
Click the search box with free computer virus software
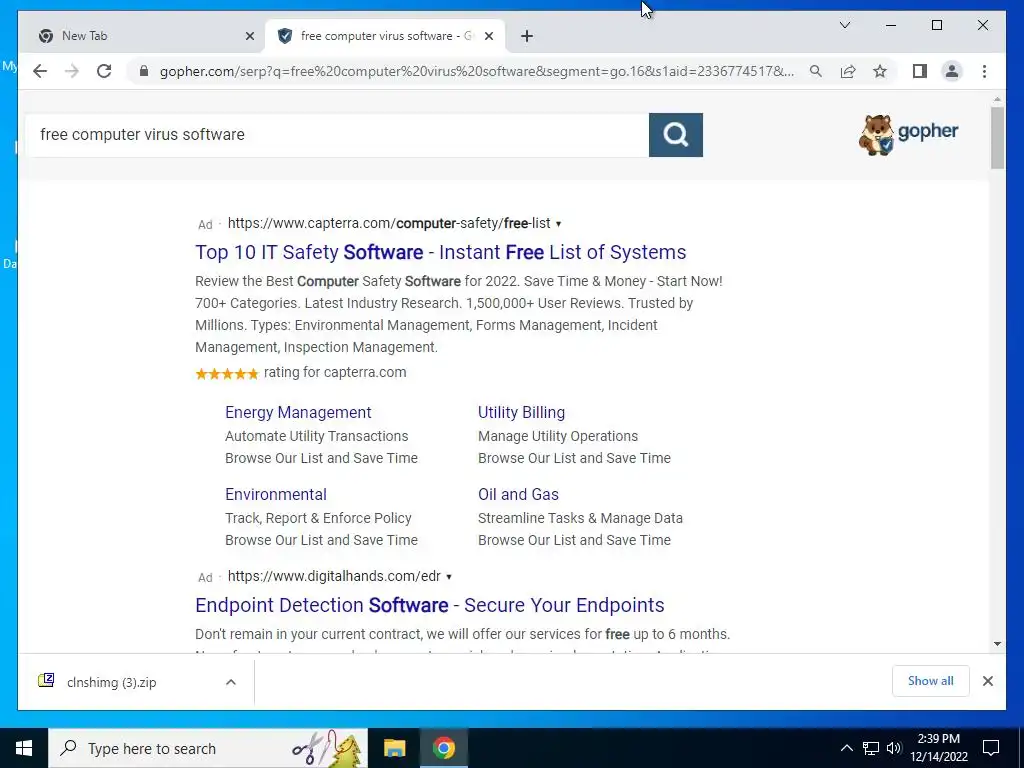click(337, 135)
